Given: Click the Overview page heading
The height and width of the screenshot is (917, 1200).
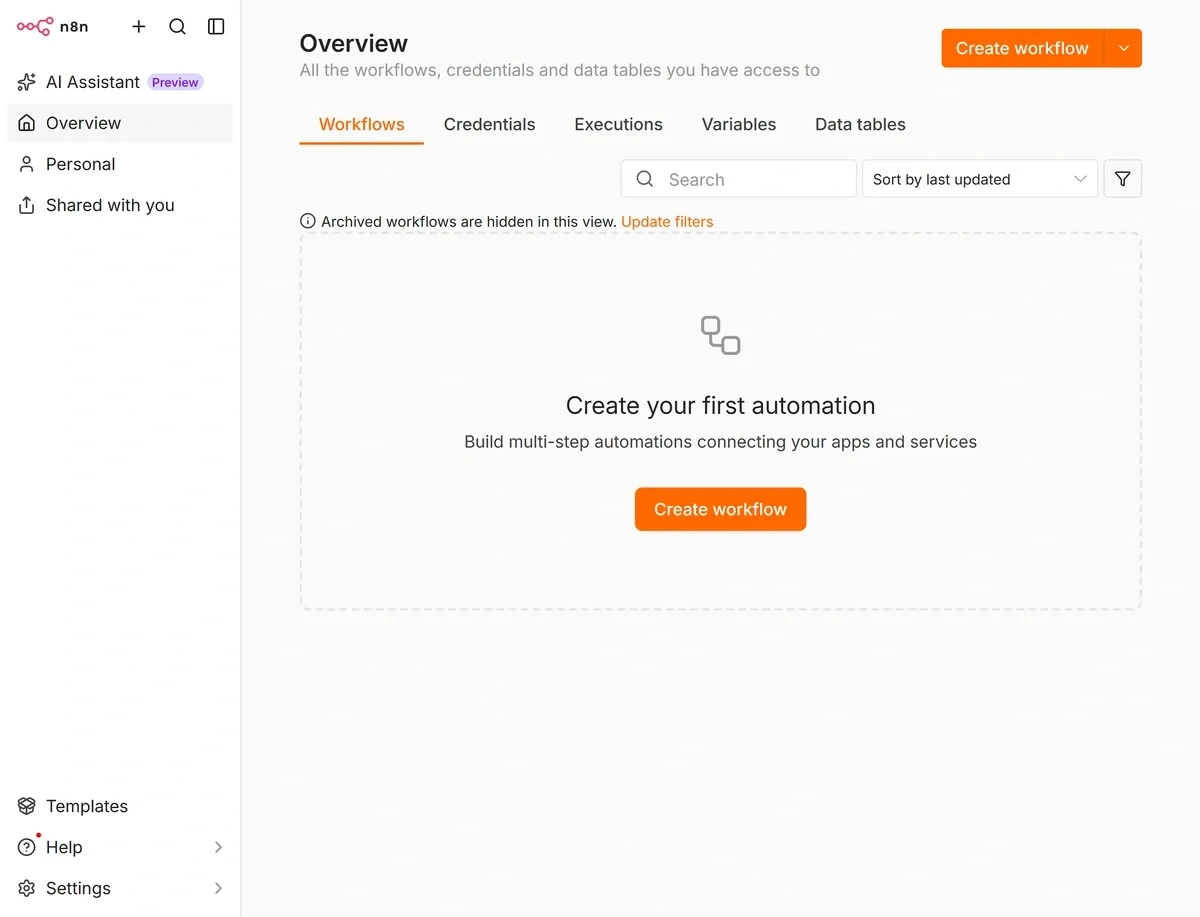Looking at the screenshot, I should (x=354, y=43).
